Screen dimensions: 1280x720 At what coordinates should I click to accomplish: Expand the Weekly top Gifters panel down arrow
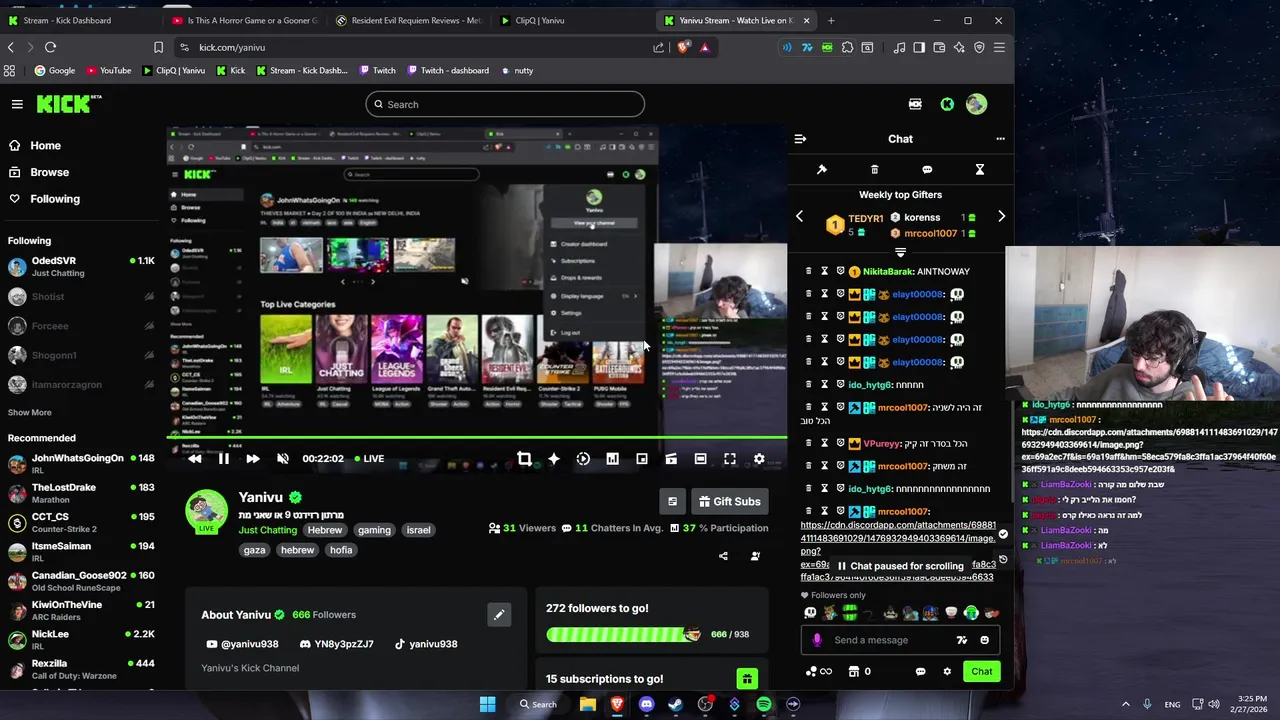900,252
